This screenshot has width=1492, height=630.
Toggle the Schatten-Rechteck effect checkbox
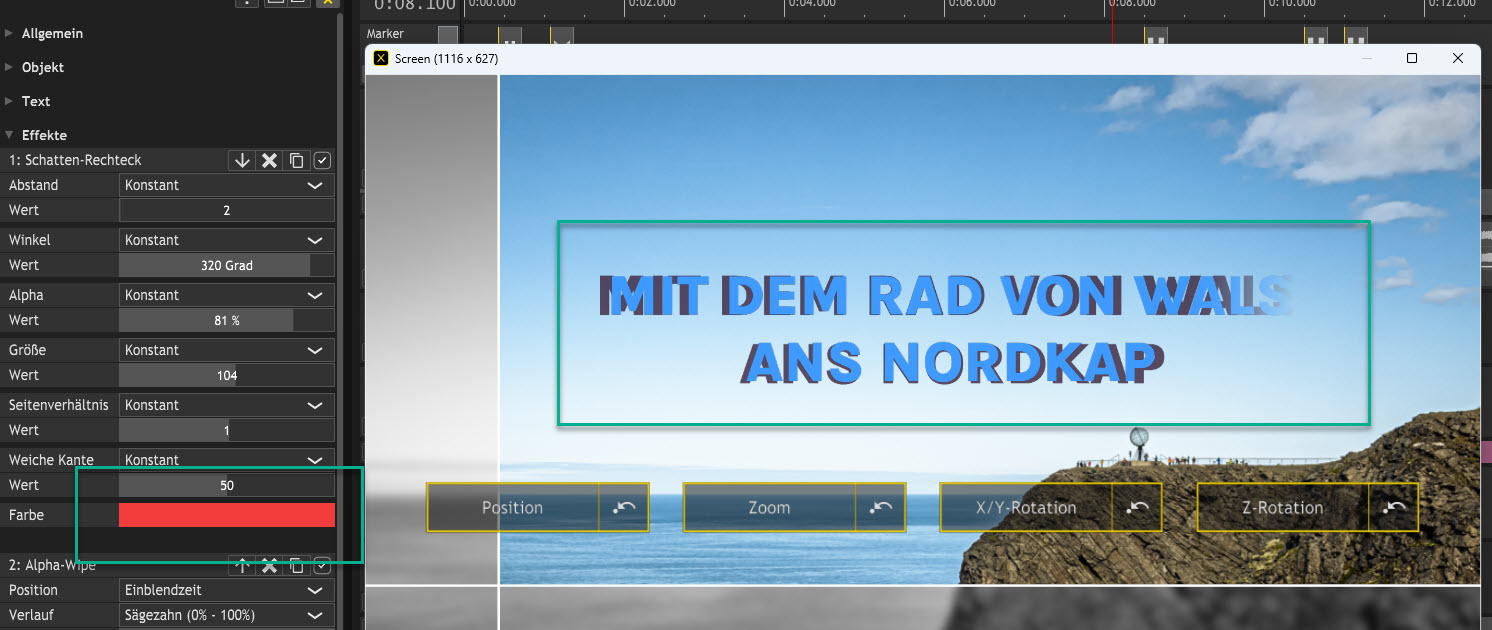point(322,160)
